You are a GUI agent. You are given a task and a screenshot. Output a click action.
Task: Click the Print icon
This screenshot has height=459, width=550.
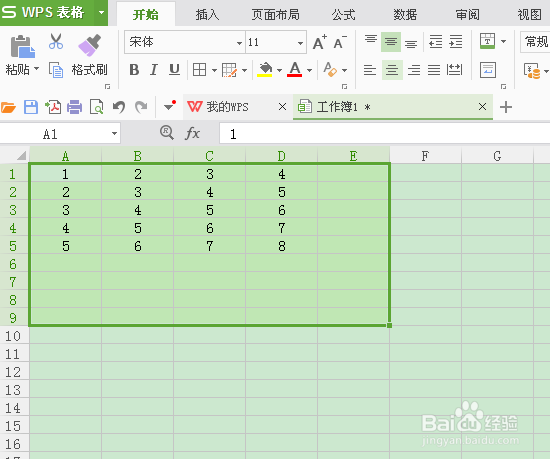(74, 107)
